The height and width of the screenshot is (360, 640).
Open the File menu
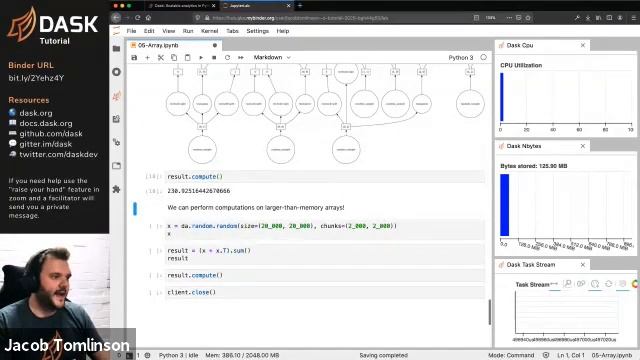tap(131, 31)
